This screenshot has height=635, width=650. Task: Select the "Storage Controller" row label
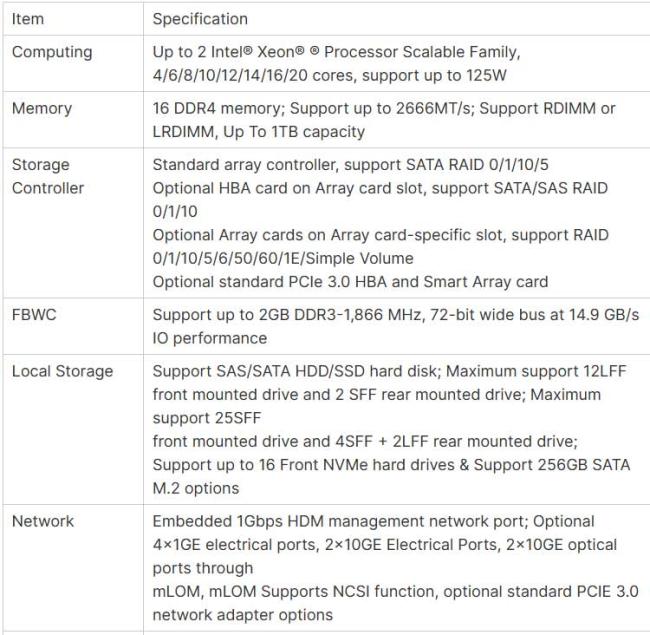click(x=48, y=176)
